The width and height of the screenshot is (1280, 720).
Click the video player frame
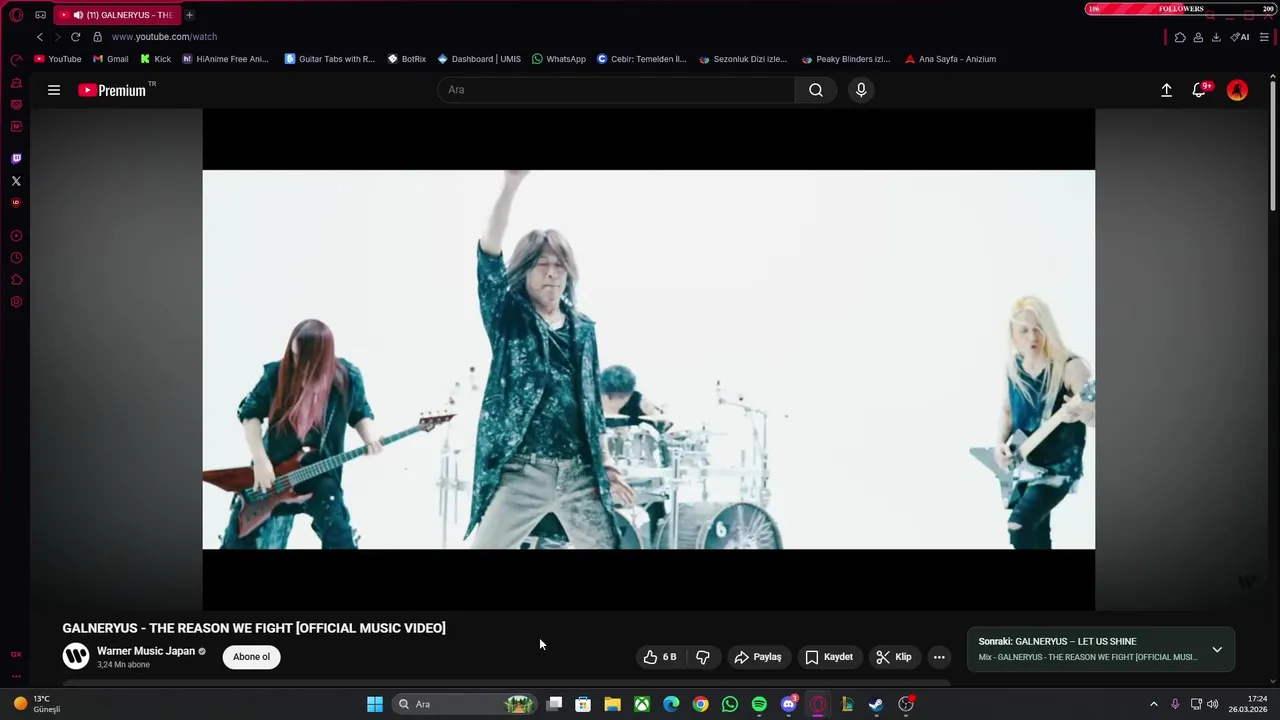[x=649, y=359]
